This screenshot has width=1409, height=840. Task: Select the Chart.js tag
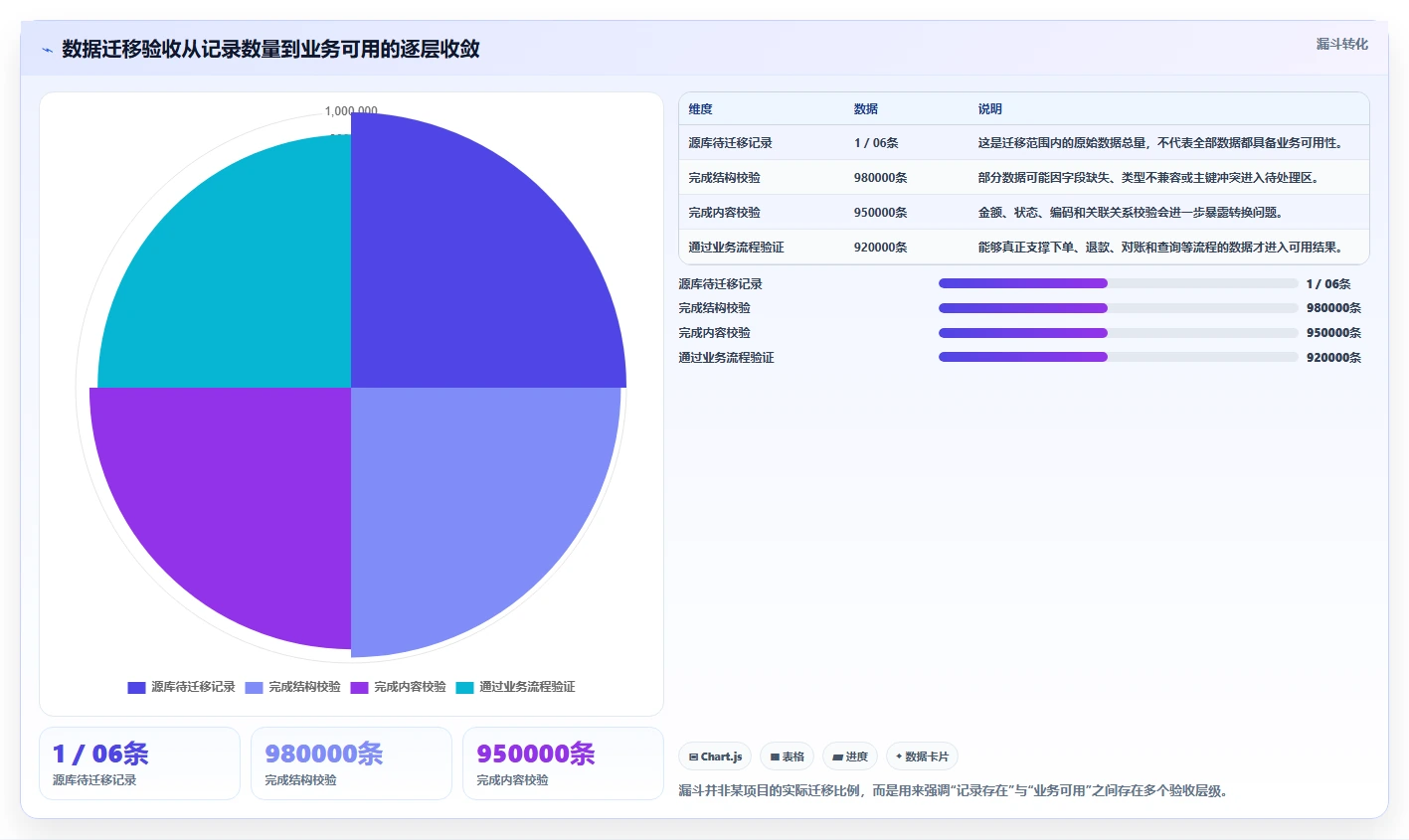(715, 756)
